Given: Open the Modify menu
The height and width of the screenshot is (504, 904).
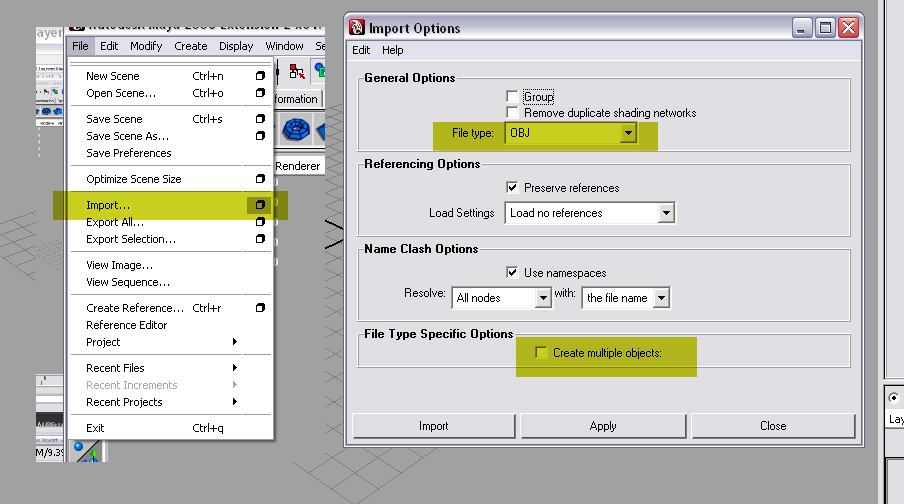Looking at the screenshot, I should click(146, 46).
